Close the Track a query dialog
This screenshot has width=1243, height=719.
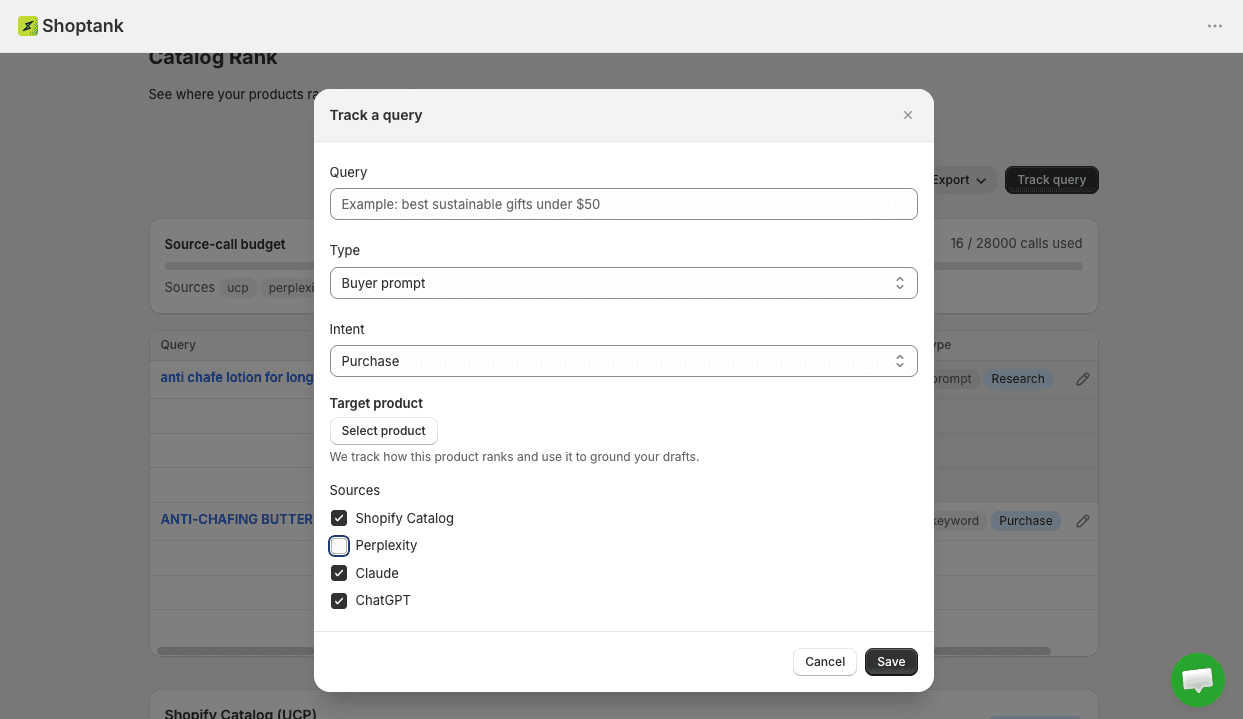tap(908, 115)
